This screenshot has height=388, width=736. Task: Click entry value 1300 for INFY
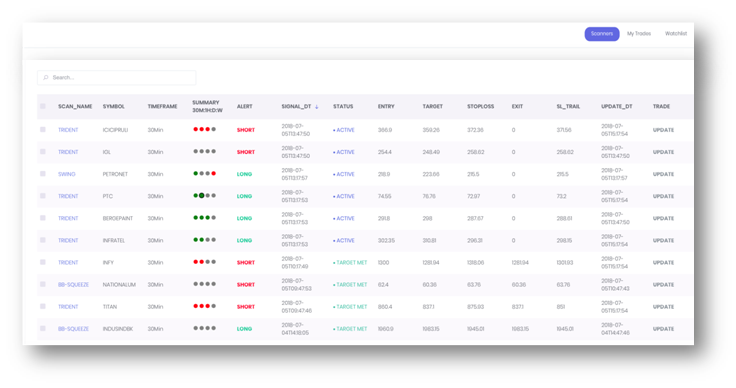(383, 263)
